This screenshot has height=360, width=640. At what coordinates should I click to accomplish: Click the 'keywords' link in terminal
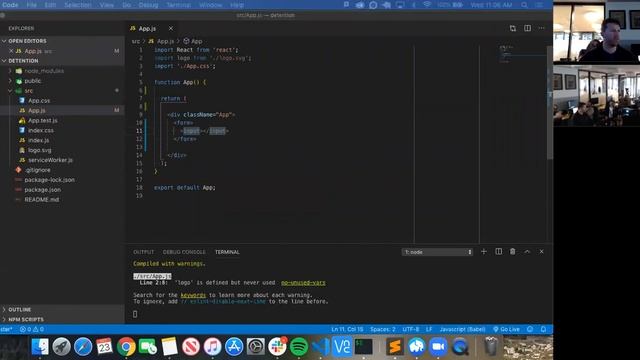[x=193, y=295]
